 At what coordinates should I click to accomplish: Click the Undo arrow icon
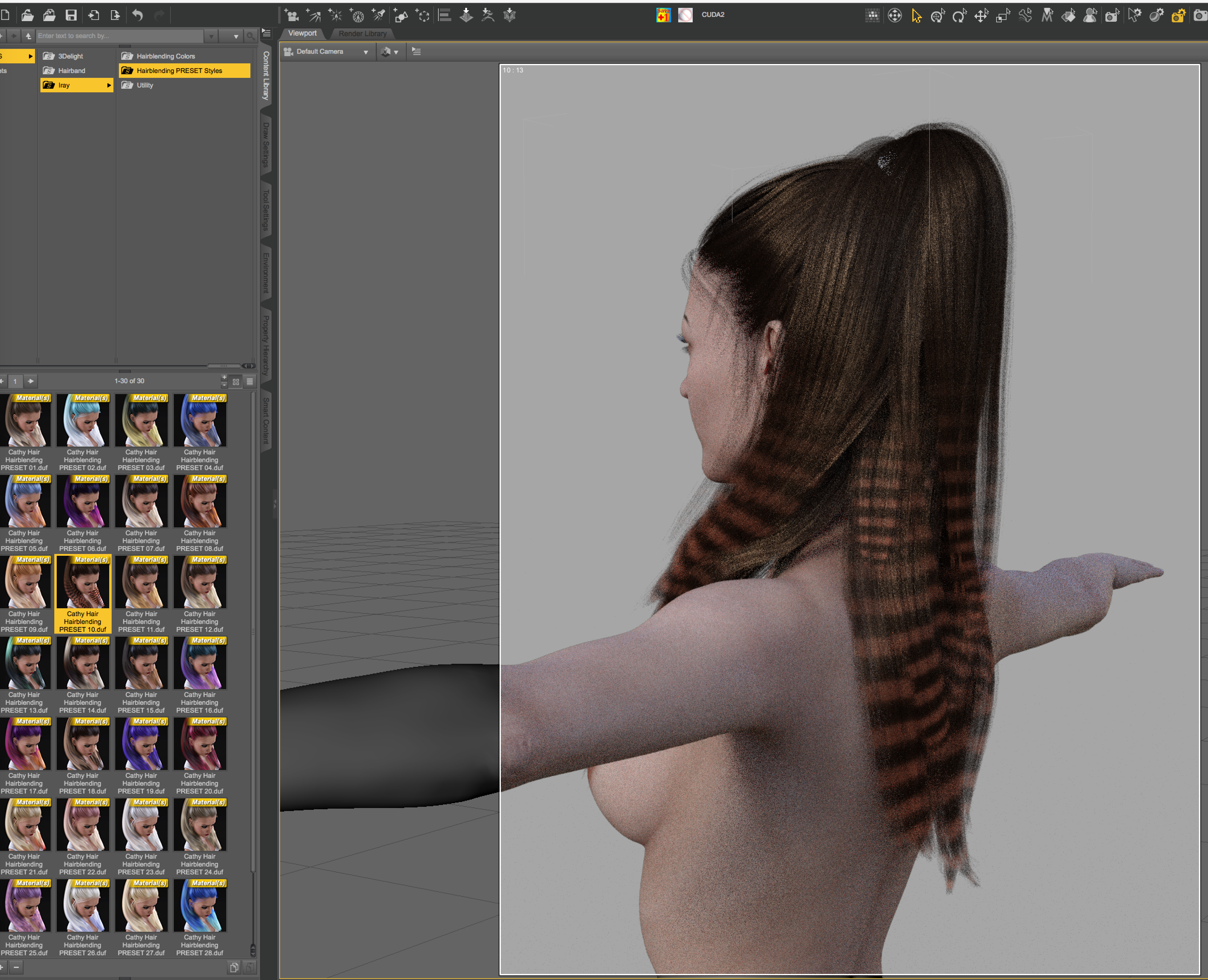tap(137, 15)
